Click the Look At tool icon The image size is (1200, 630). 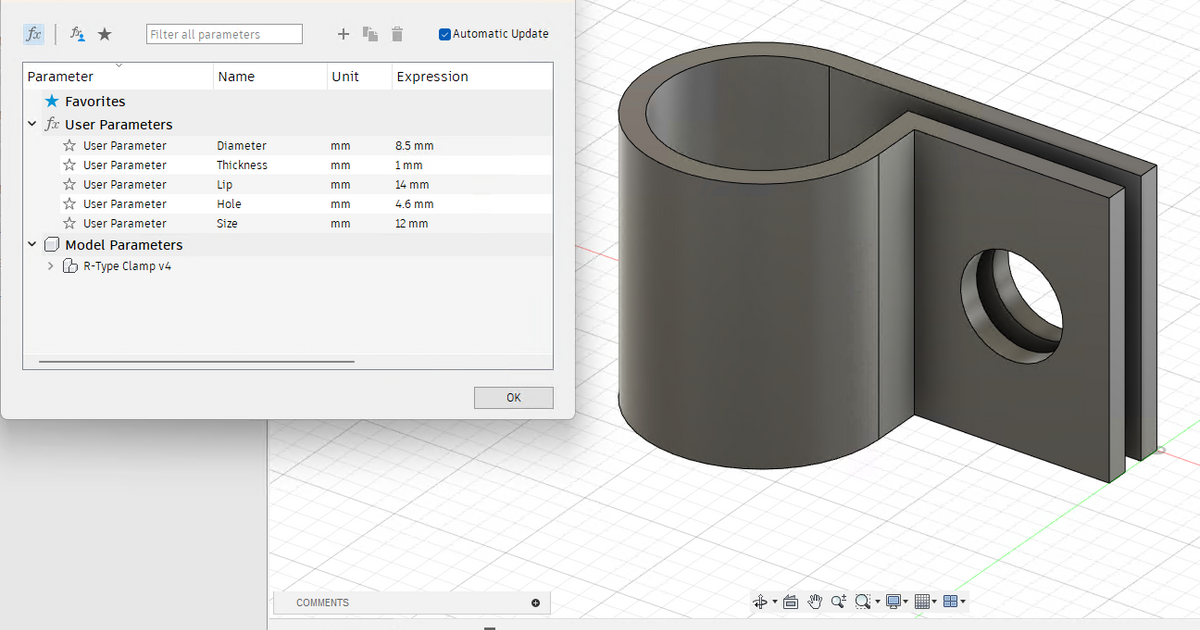791,601
